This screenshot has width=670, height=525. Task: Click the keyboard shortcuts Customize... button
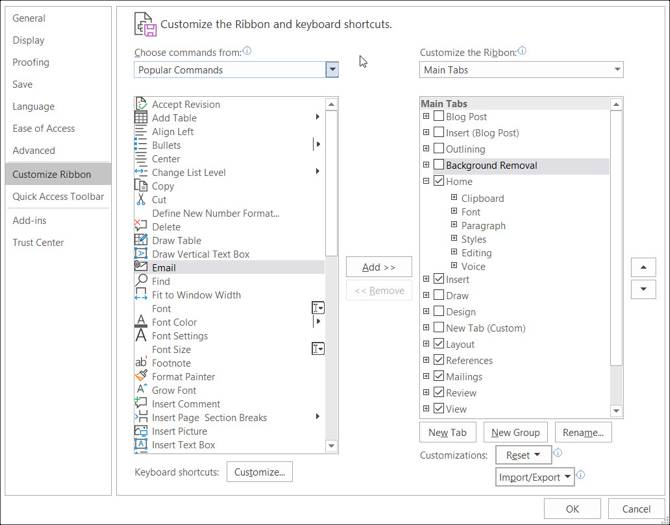(259, 472)
